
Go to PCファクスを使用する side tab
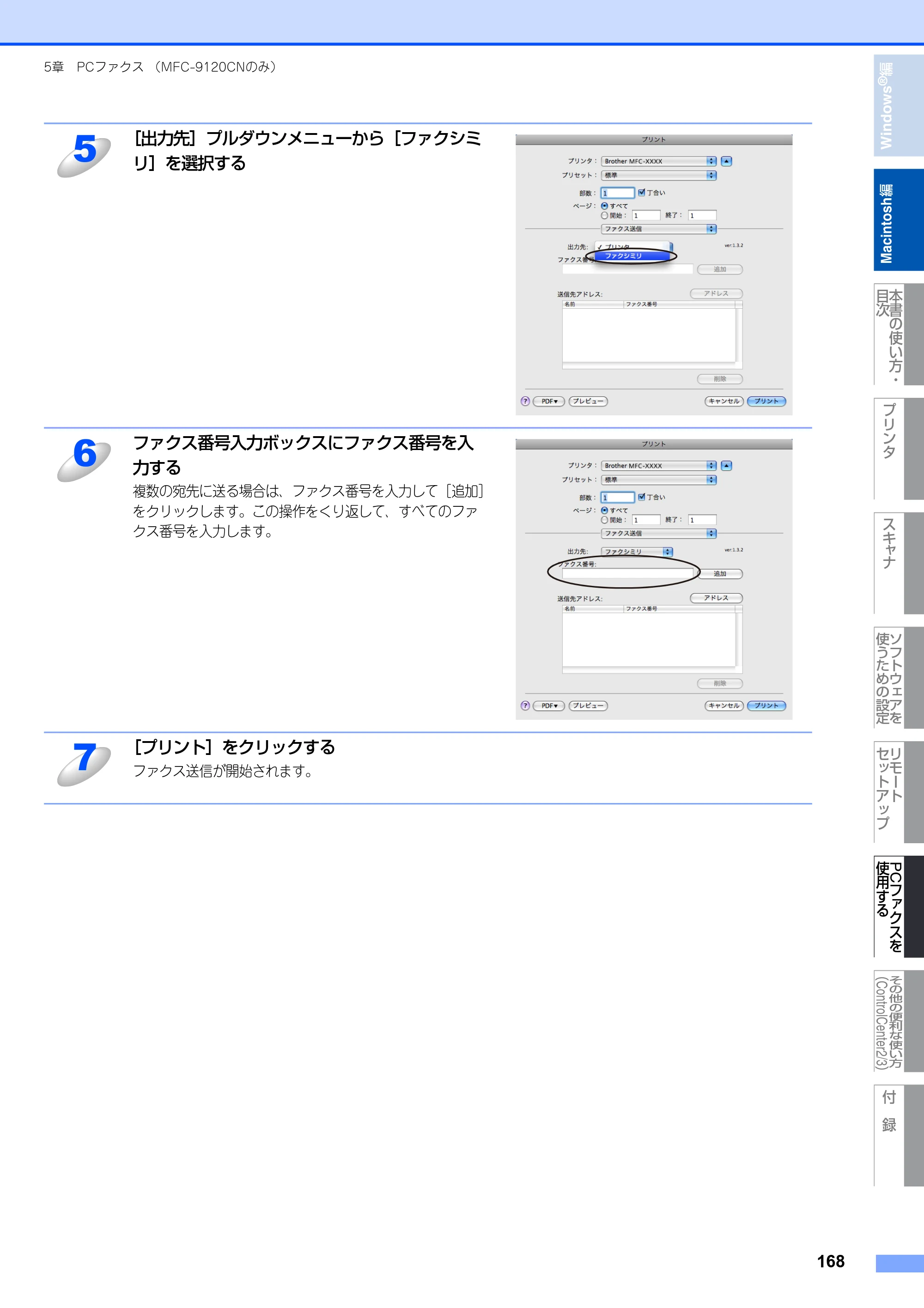(x=899, y=906)
